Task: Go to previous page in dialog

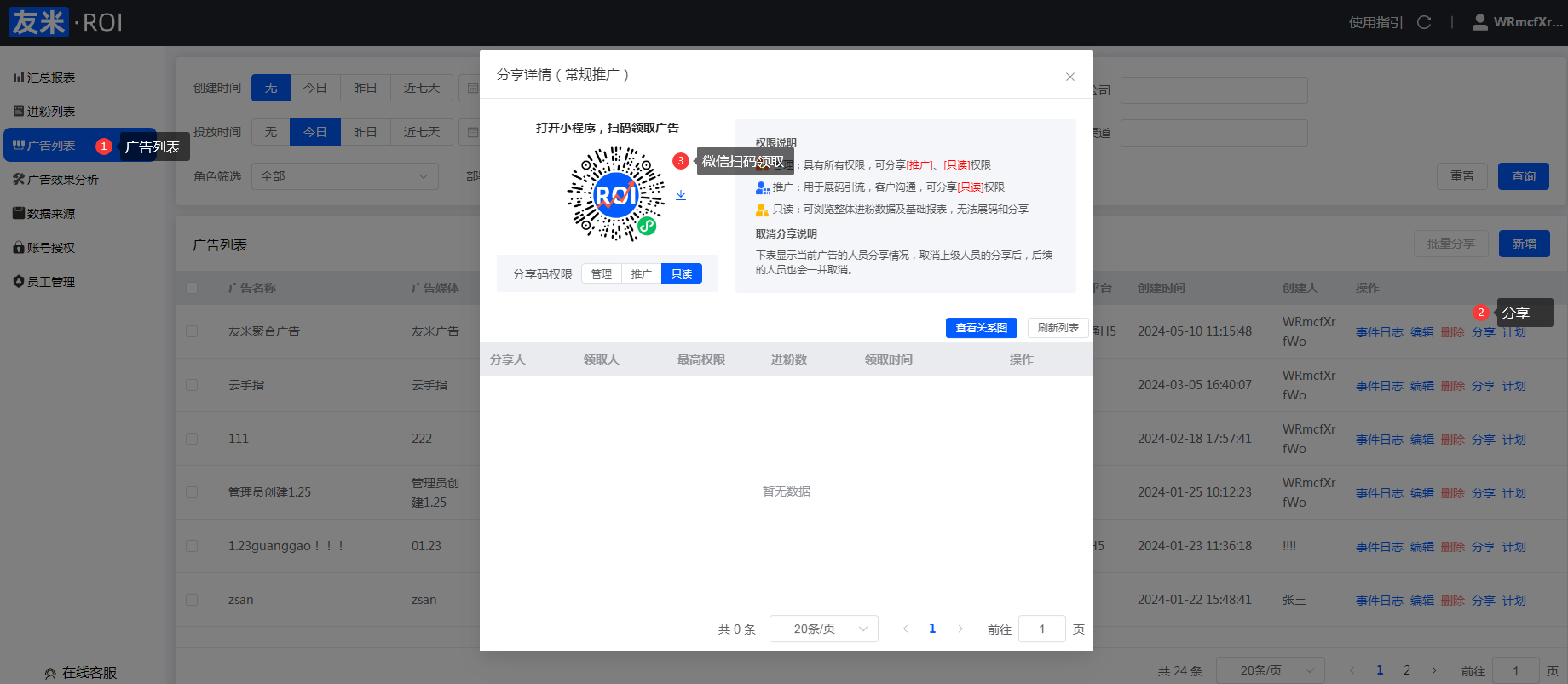Action: 905,629
